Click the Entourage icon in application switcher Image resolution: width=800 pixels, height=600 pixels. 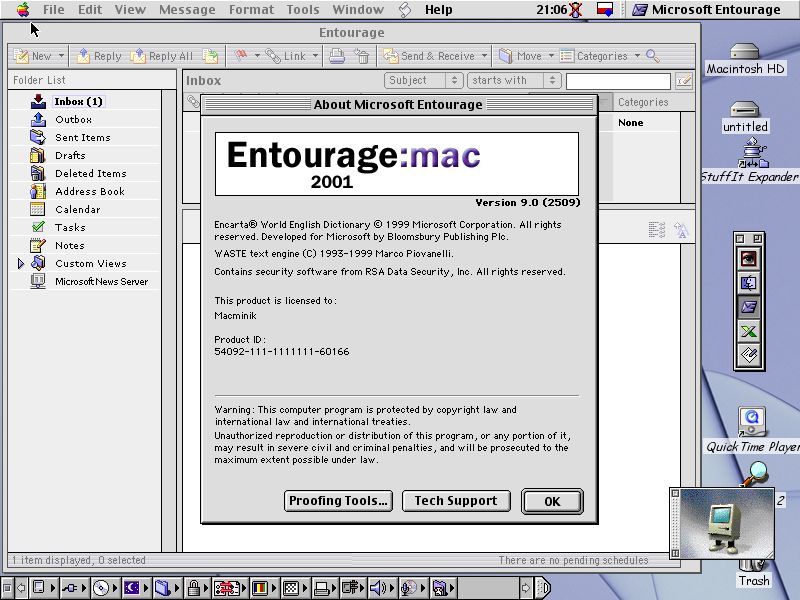coord(748,307)
